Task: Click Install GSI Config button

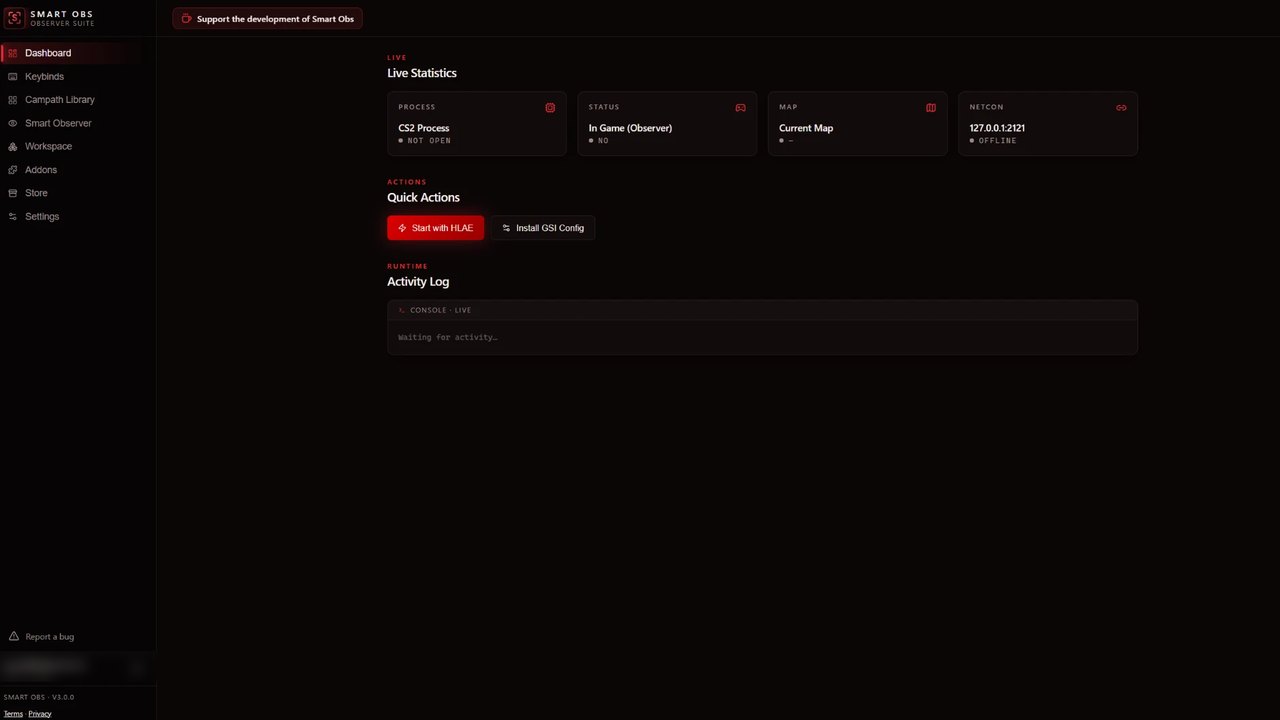Action: pos(543,228)
